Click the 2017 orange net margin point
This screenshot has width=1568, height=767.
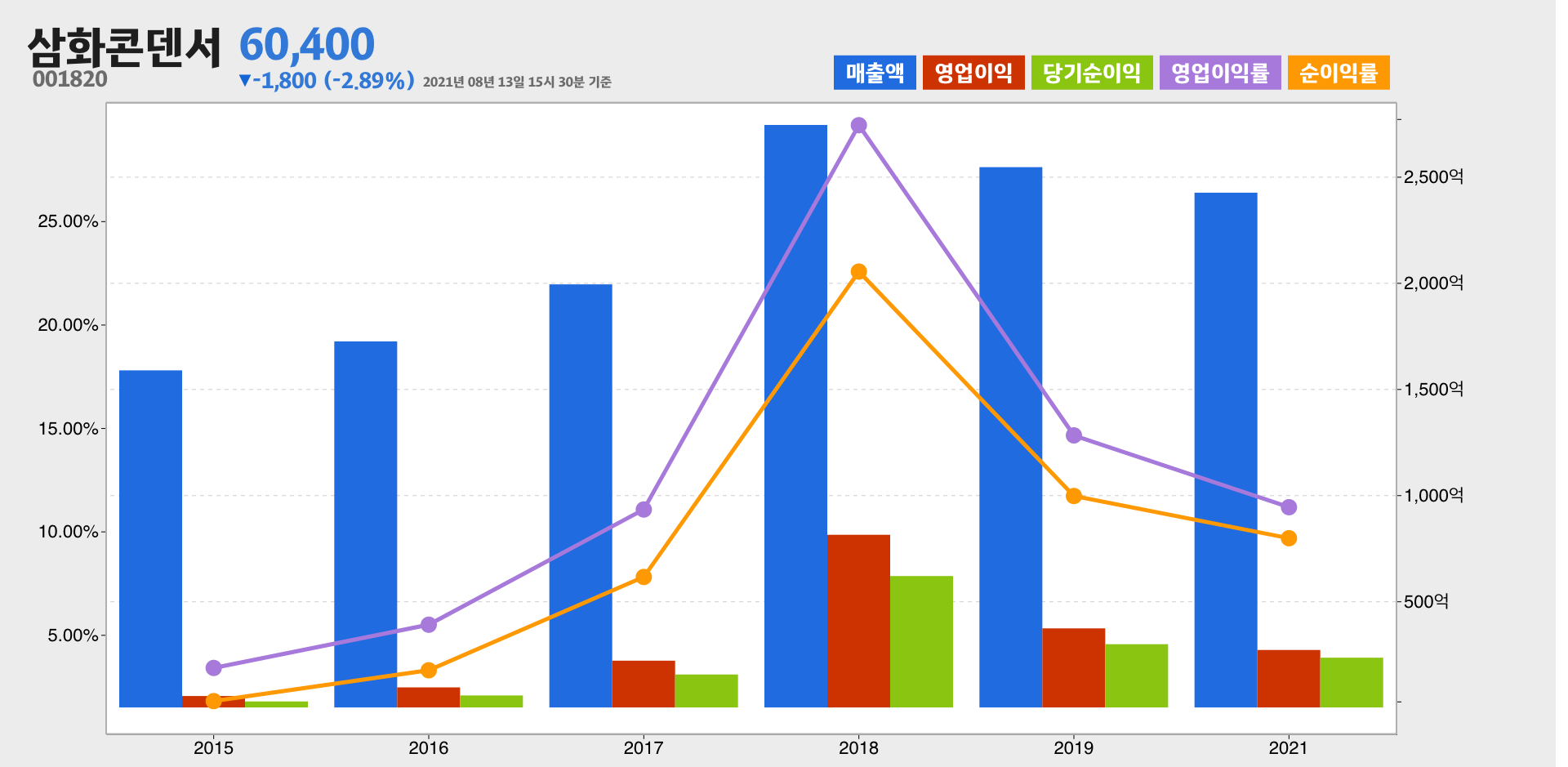(644, 577)
